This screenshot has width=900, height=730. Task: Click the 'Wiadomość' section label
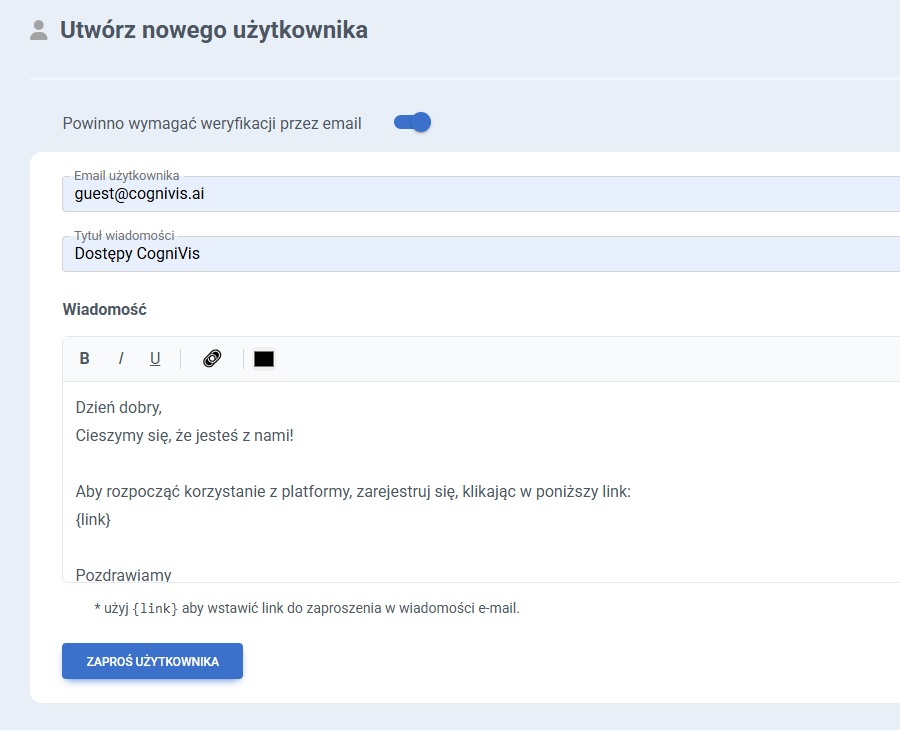tap(105, 310)
